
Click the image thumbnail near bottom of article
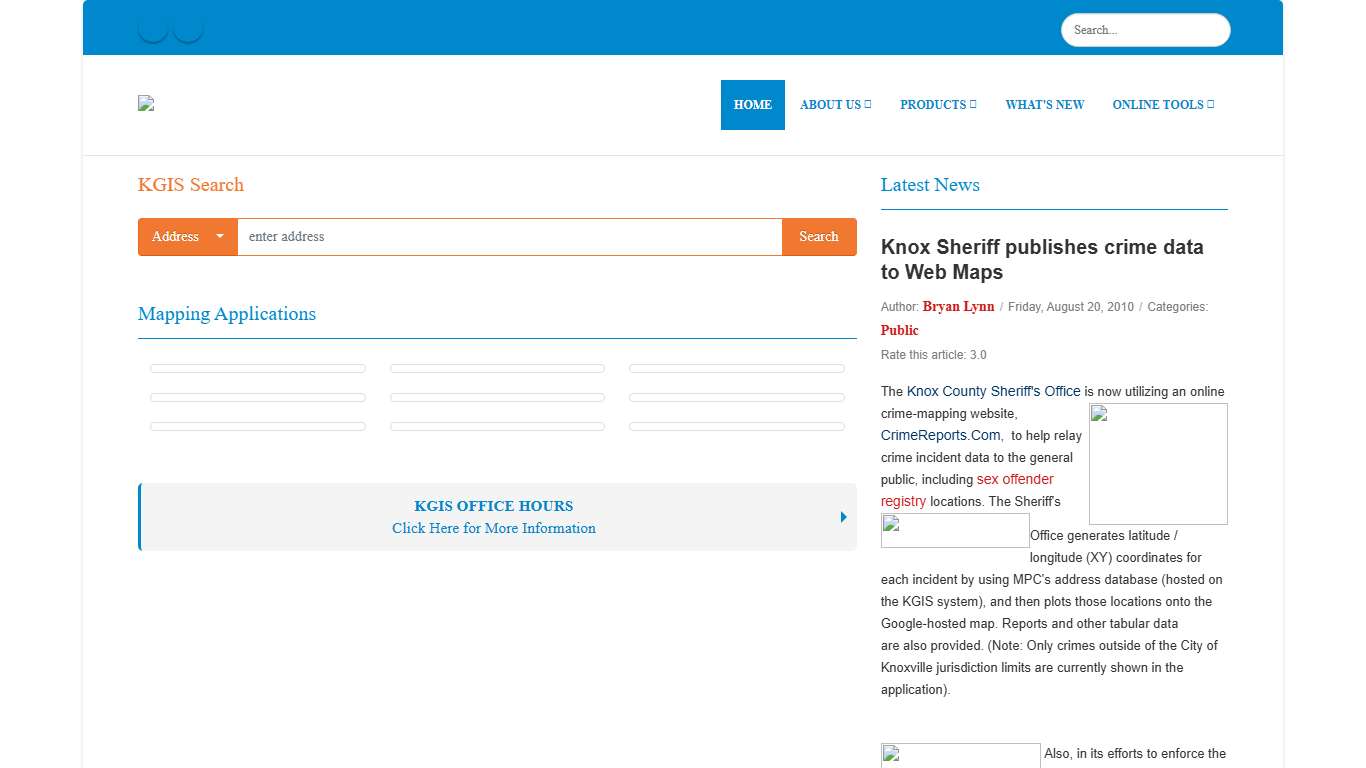click(x=959, y=755)
